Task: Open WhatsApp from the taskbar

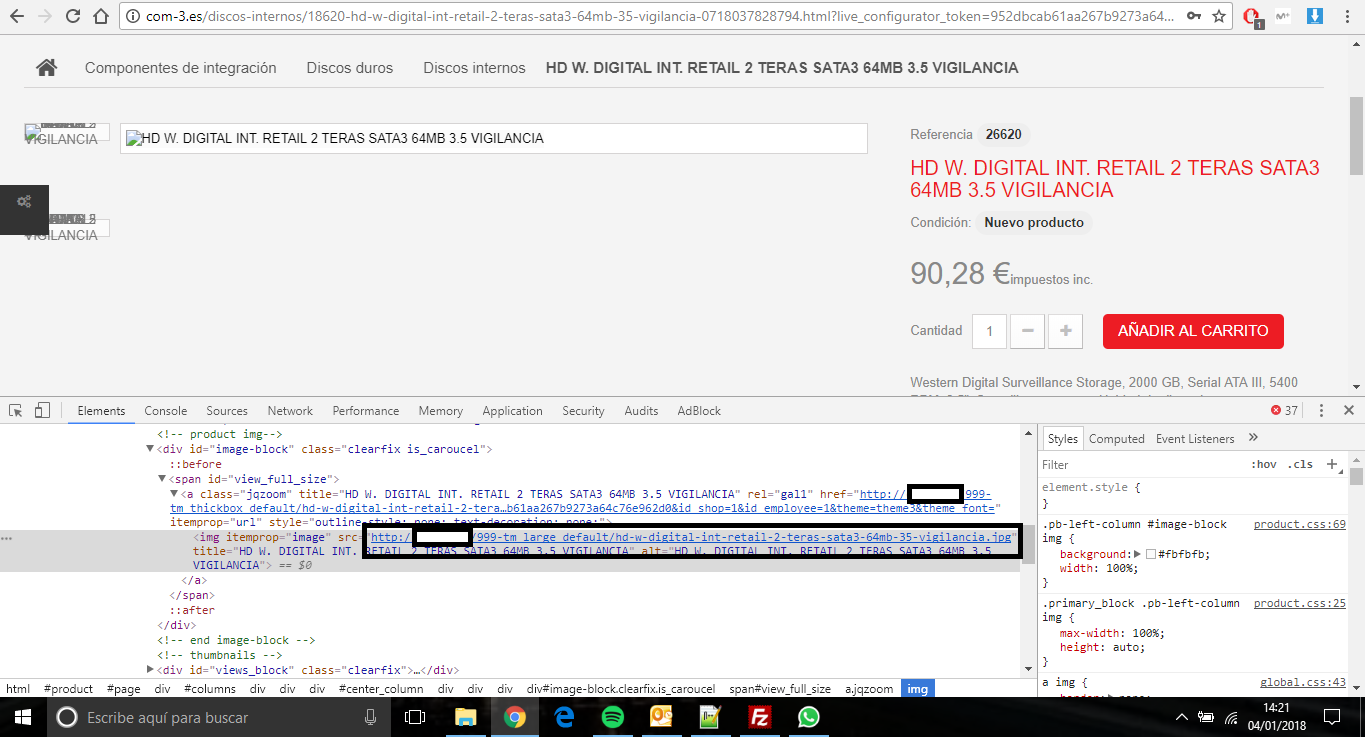Action: pyautogui.click(x=809, y=717)
